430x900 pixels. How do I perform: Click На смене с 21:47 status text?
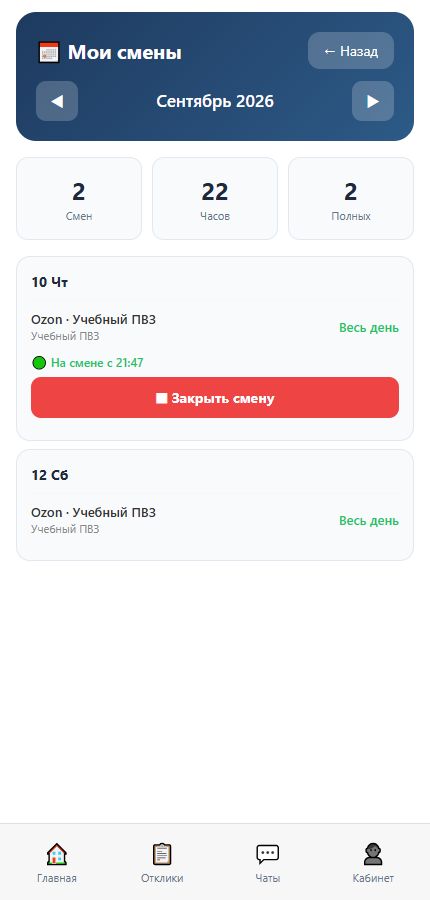tap(97, 363)
